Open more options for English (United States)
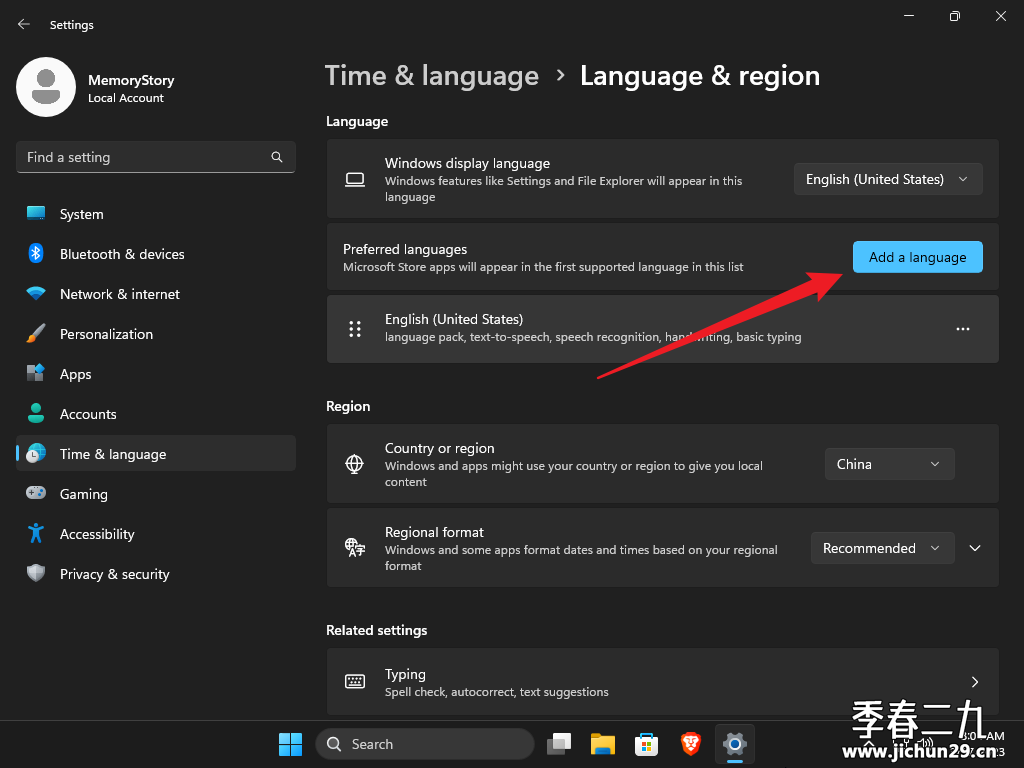 coord(963,328)
